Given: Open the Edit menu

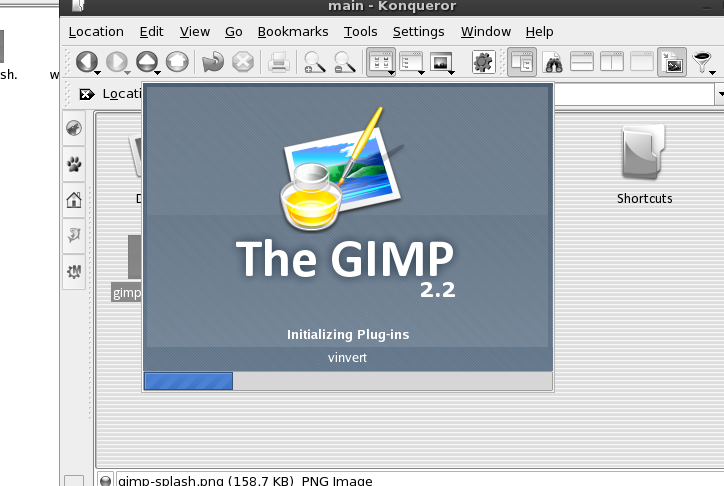Looking at the screenshot, I should pos(151,31).
